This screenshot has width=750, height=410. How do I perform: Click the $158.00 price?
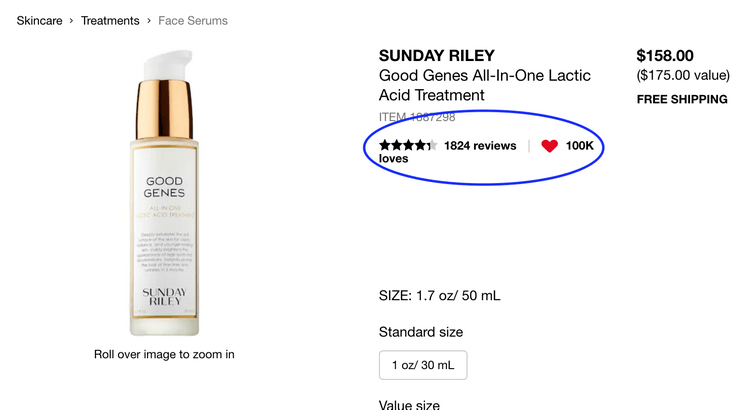[665, 56]
